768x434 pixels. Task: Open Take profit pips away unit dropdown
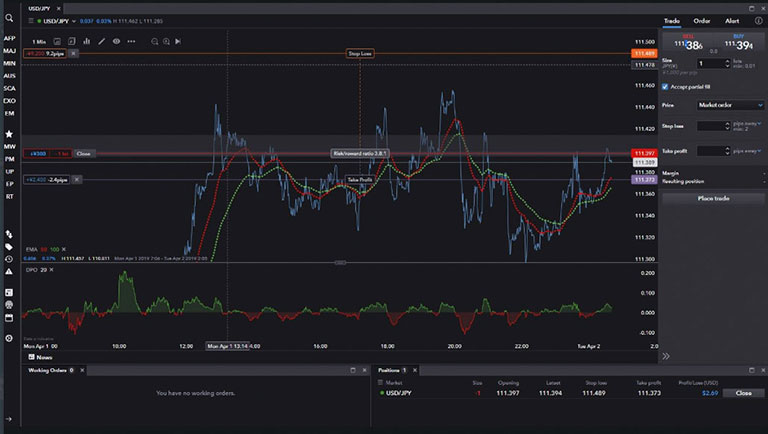click(747, 151)
